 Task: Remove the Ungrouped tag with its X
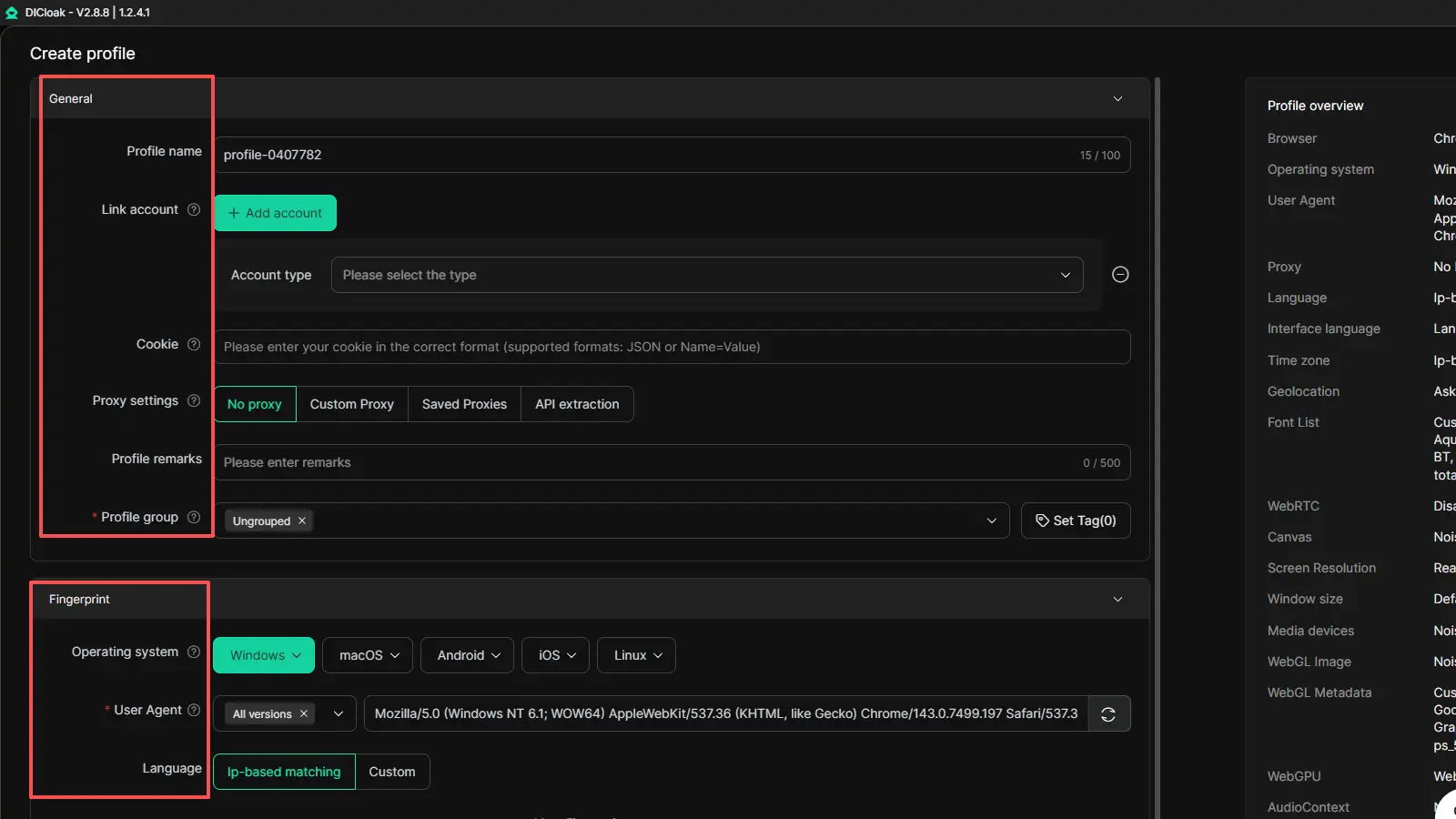(x=302, y=521)
